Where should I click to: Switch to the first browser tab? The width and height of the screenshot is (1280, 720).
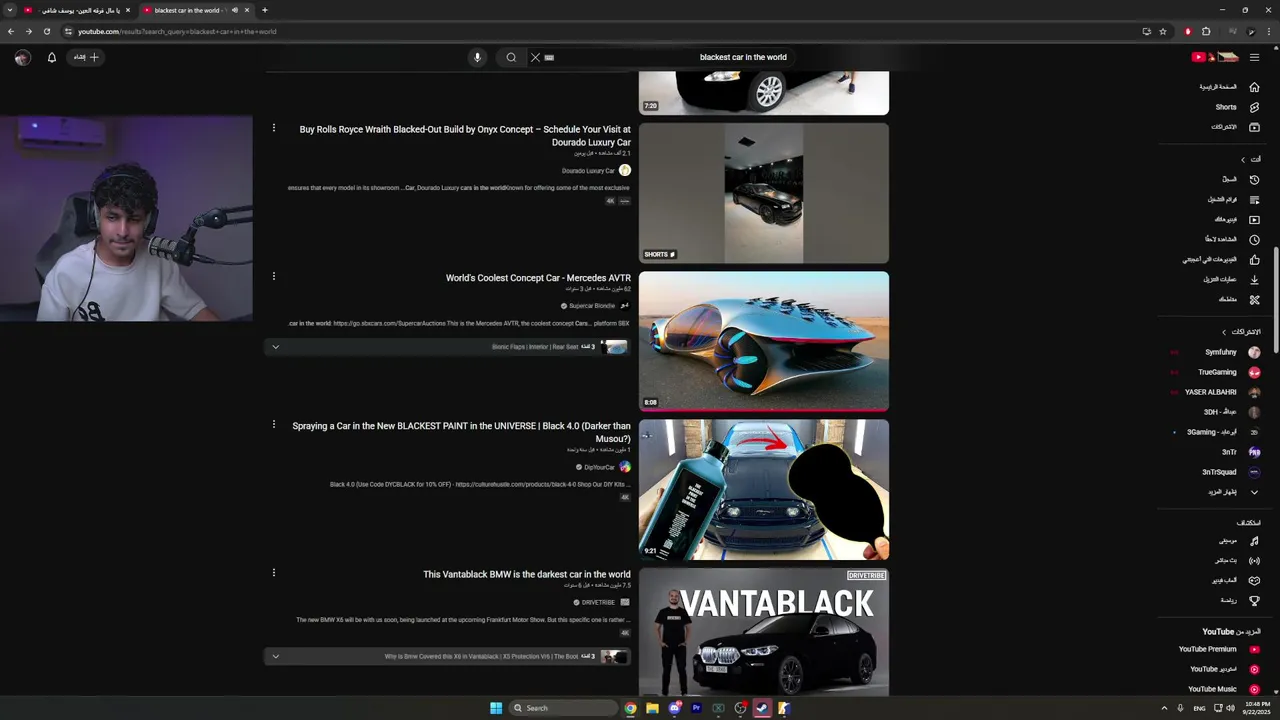click(76, 10)
